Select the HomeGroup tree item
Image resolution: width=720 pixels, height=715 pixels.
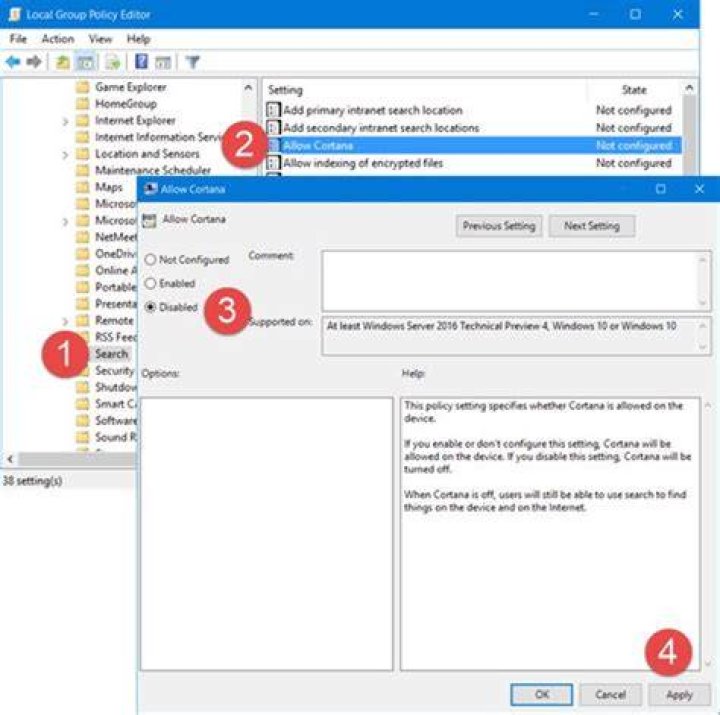pos(126,104)
